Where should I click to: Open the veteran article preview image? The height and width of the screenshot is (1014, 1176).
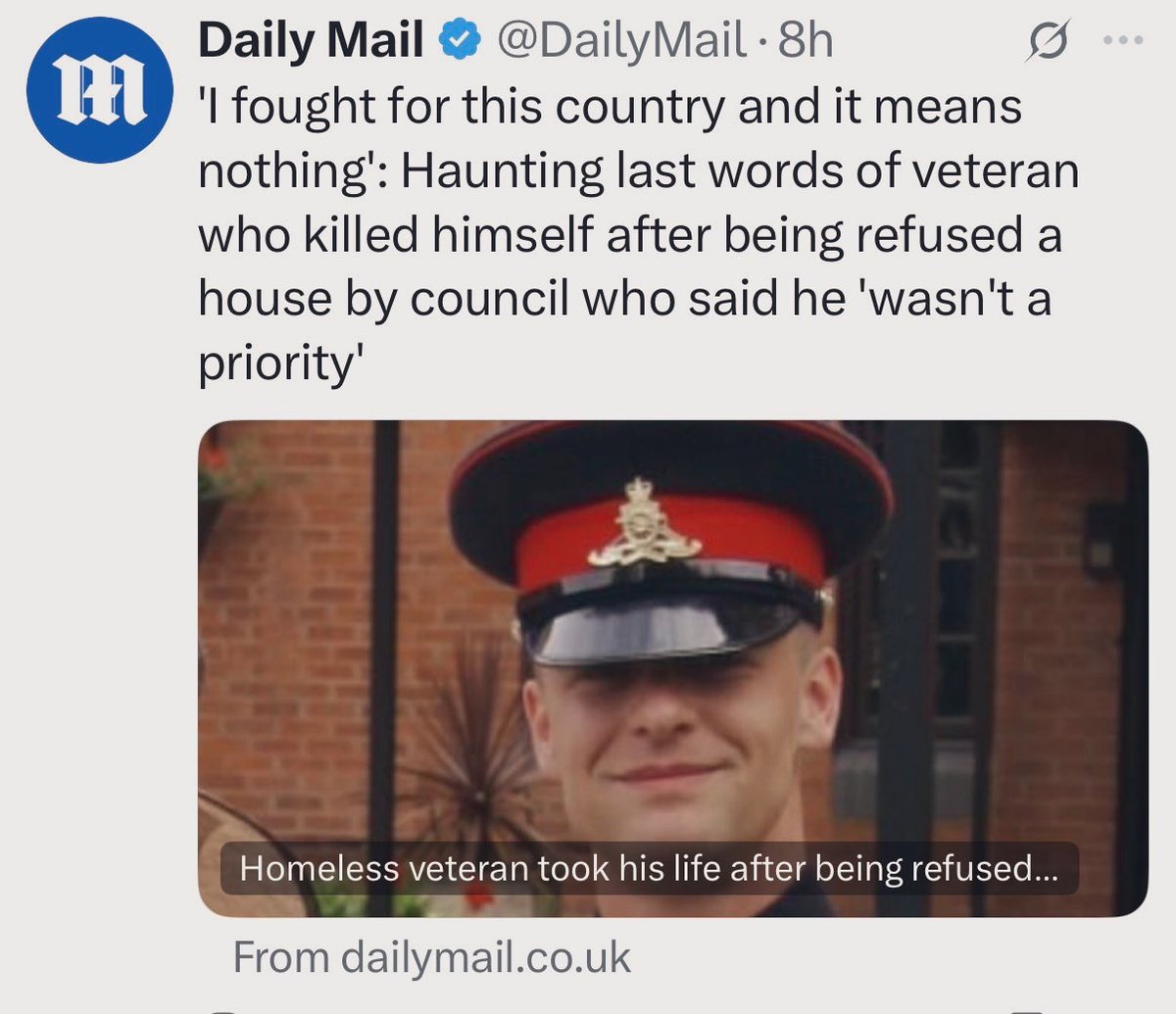672,668
